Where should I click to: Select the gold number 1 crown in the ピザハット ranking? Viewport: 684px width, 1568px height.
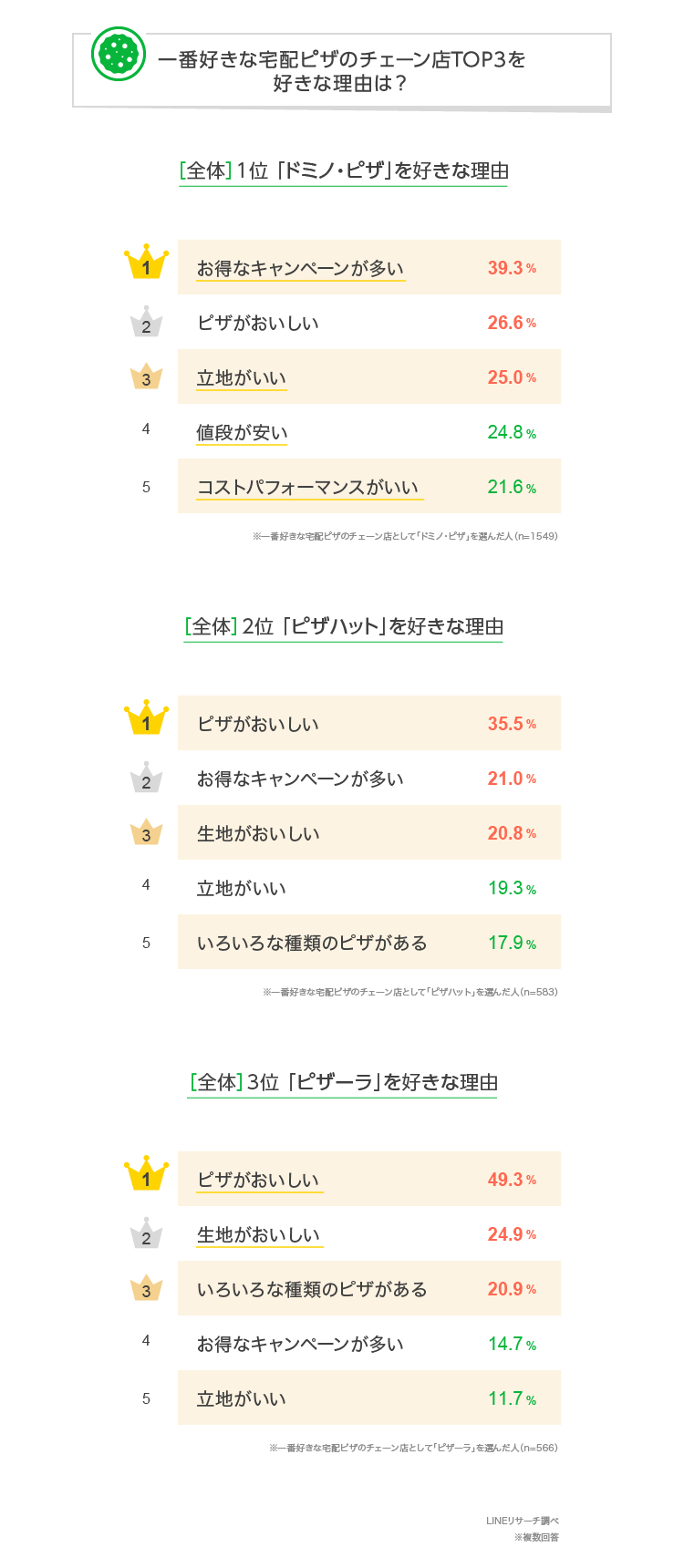click(x=146, y=720)
